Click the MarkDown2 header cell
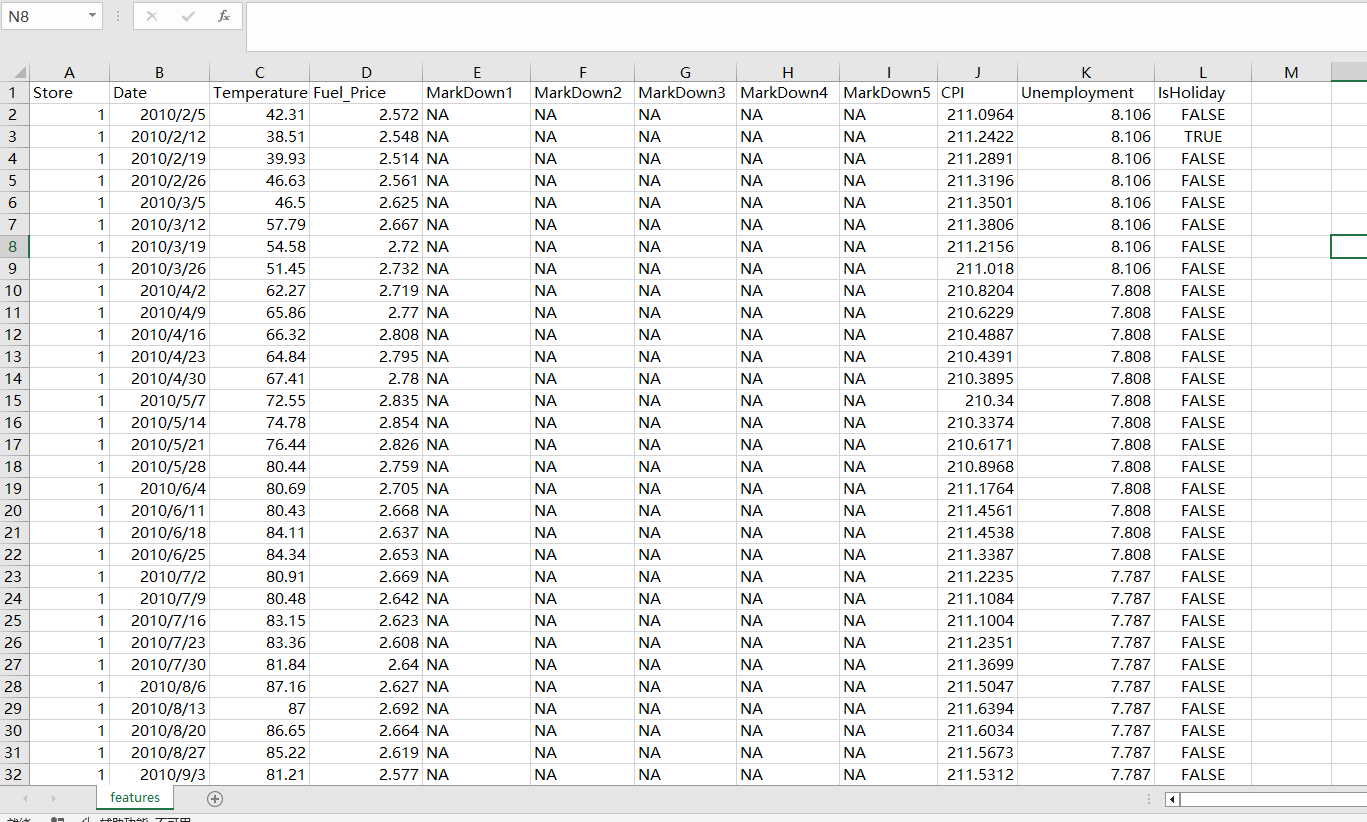Image resolution: width=1367 pixels, height=822 pixels. (583, 92)
